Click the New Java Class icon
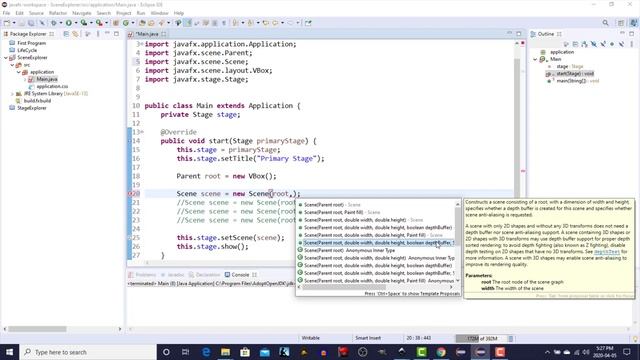The height and width of the screenshot is (360, 640). coord(126,23)
